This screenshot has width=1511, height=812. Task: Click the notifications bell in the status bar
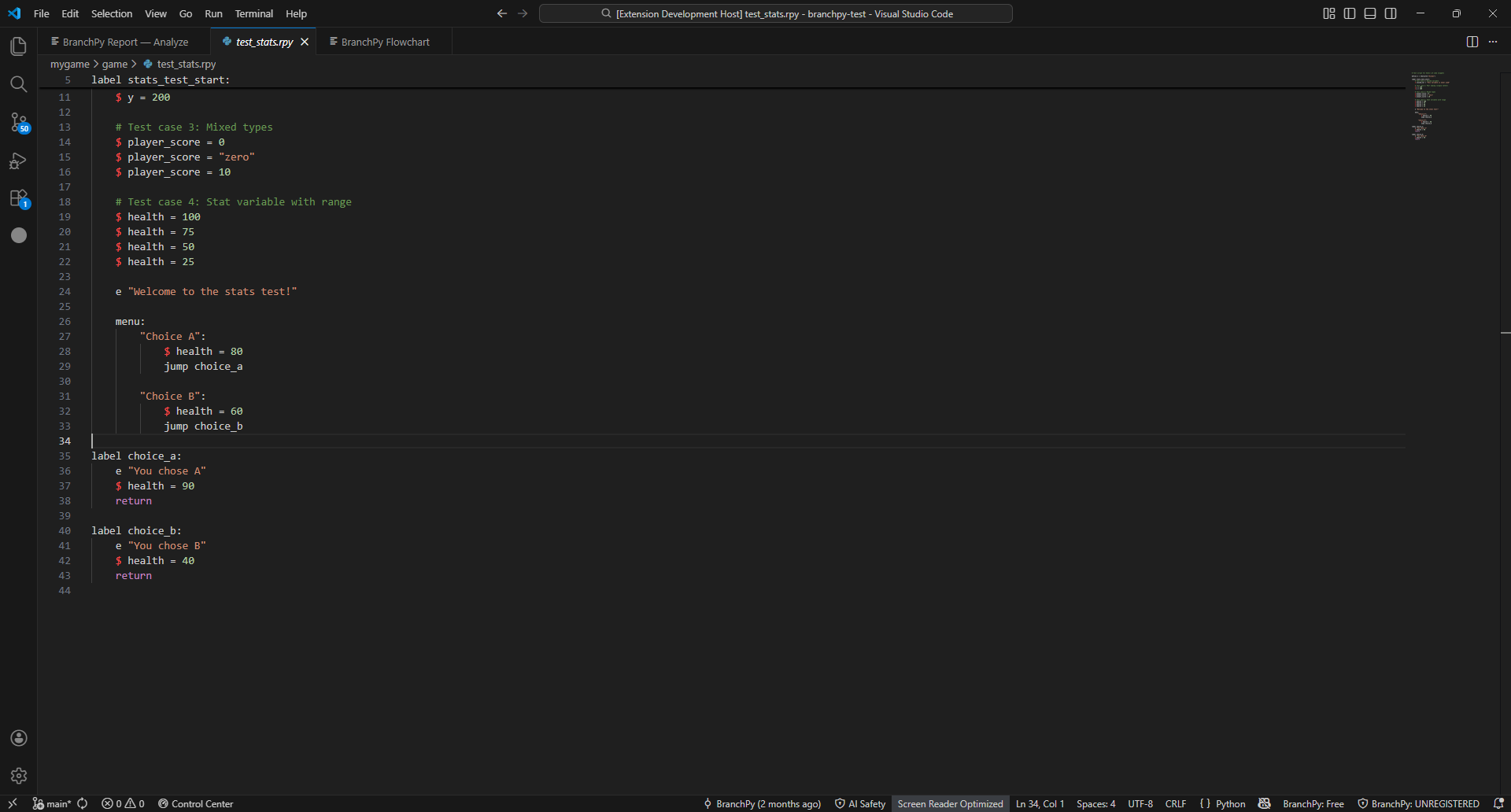click(1496, 803)
